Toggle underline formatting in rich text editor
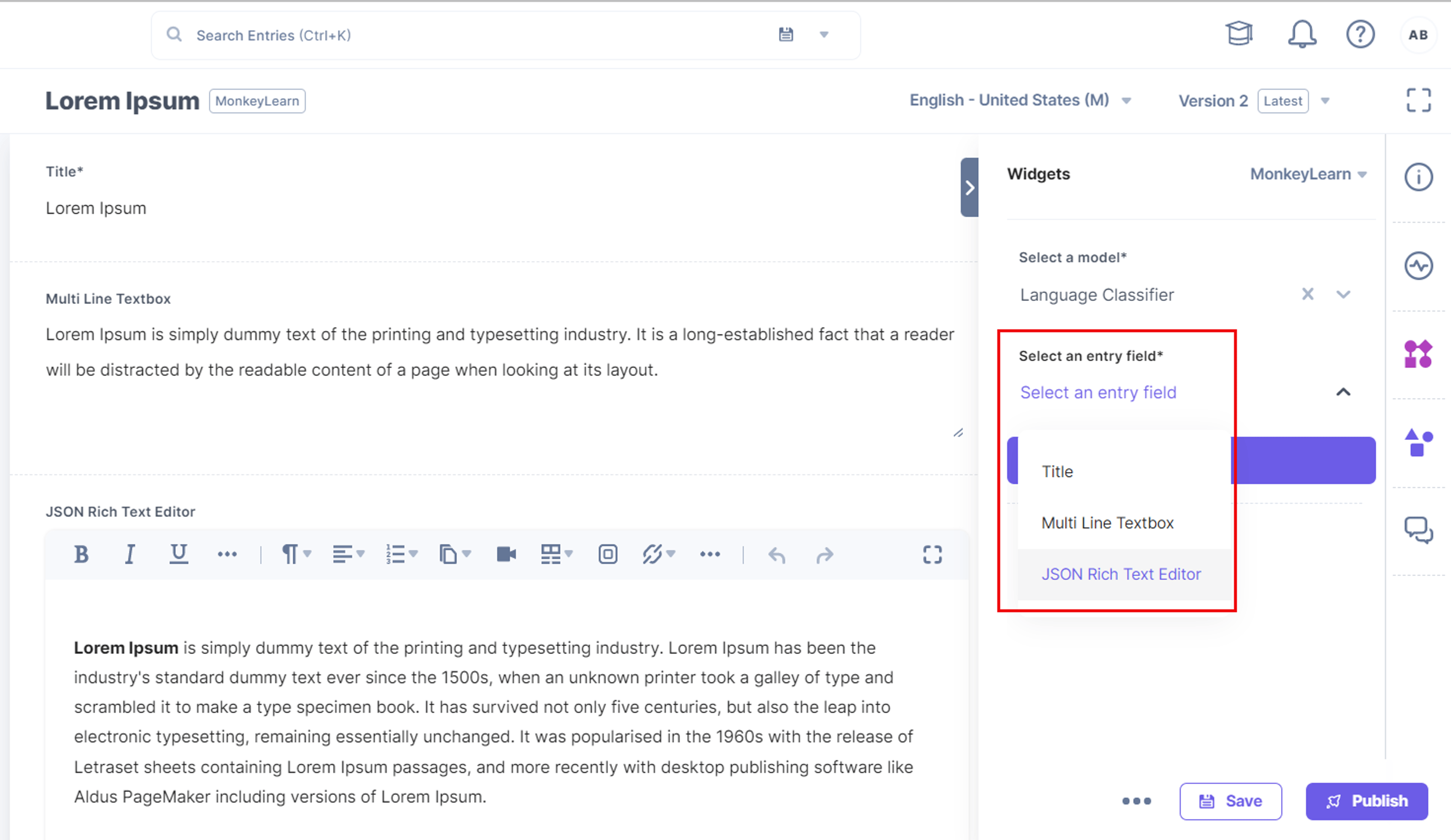Viewport: 1451px width, 840px height. coord(178,554)
